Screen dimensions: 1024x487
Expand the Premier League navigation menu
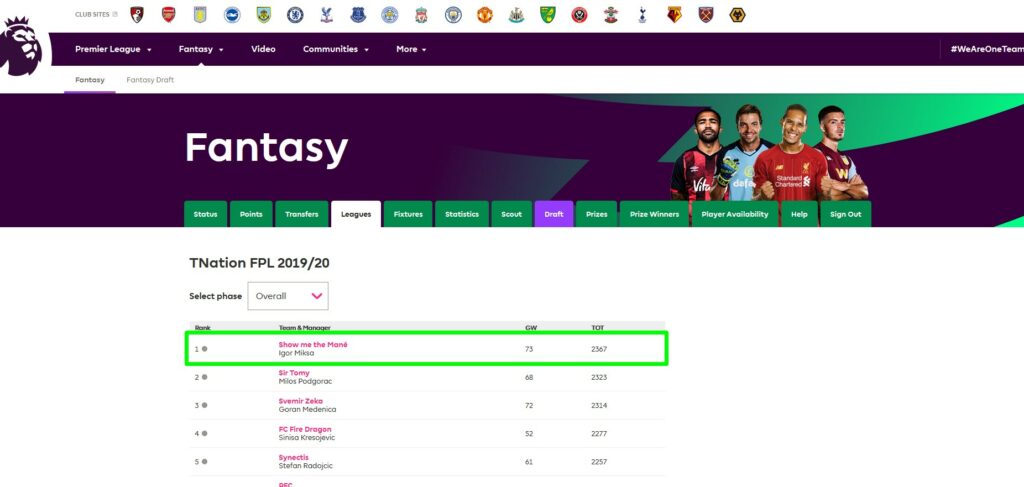point(113,49)
